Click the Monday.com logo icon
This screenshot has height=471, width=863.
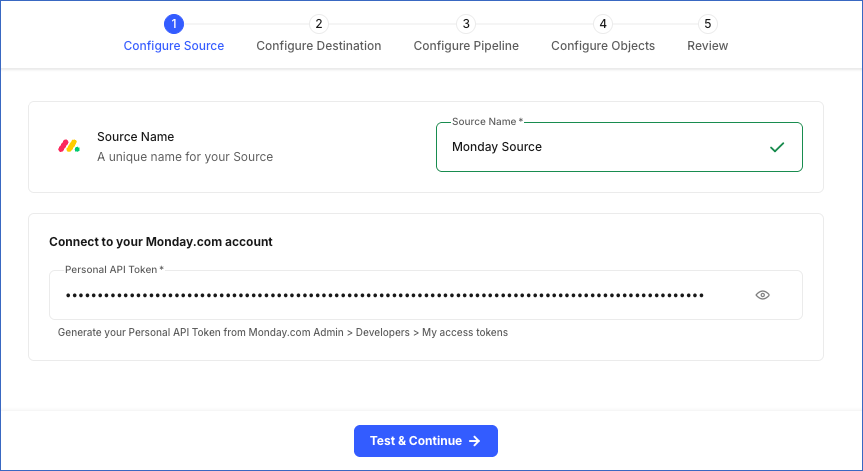pyautogui.click(x=69, y=146)
